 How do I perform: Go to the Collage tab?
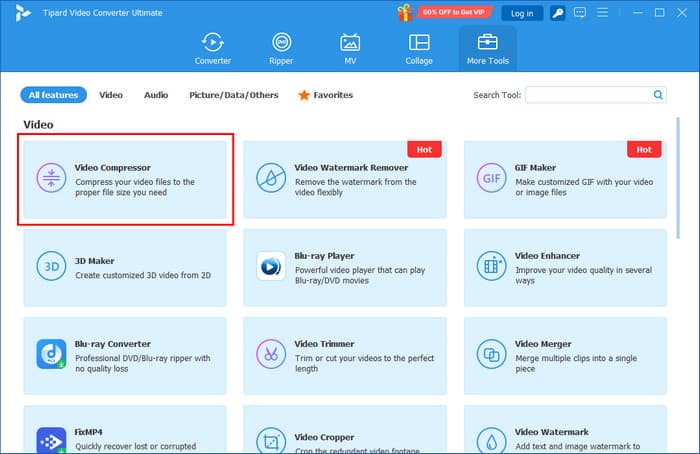(419, 48)
